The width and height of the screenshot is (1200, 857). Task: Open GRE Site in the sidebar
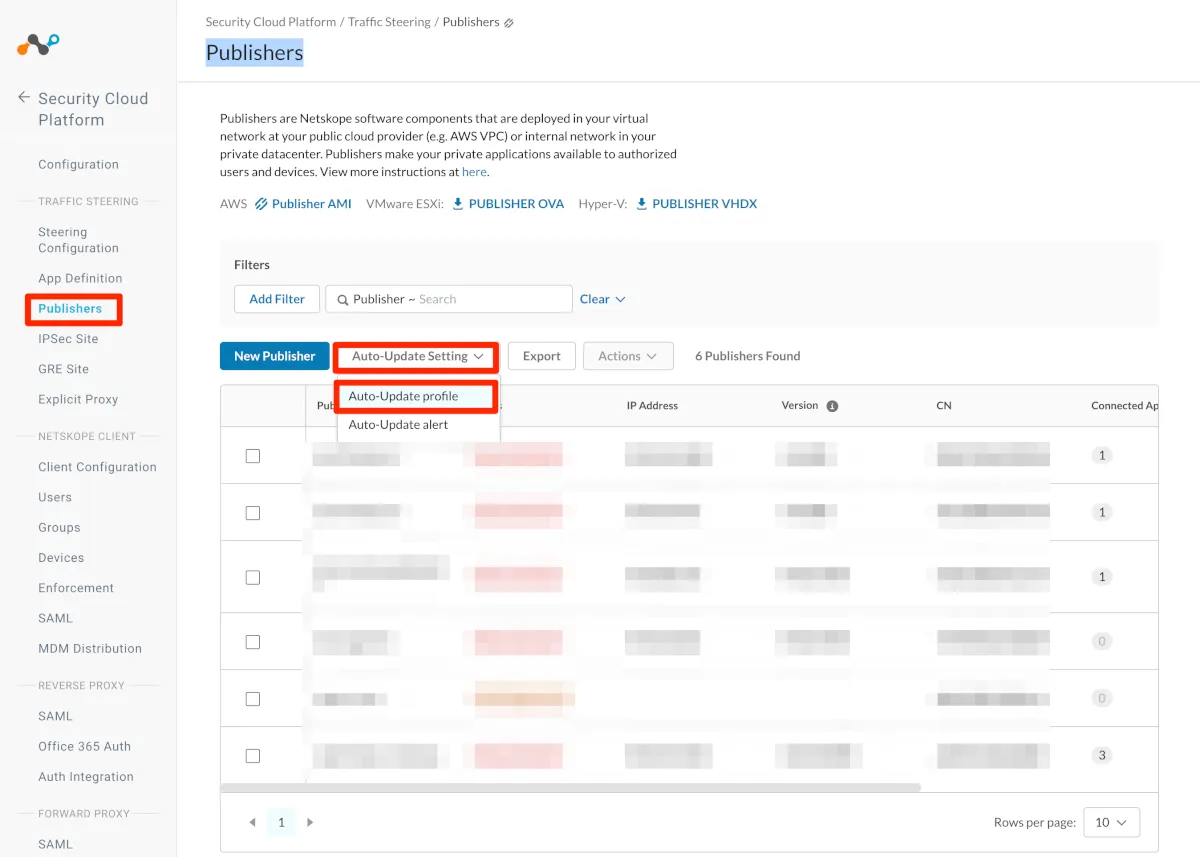point(63,369)
